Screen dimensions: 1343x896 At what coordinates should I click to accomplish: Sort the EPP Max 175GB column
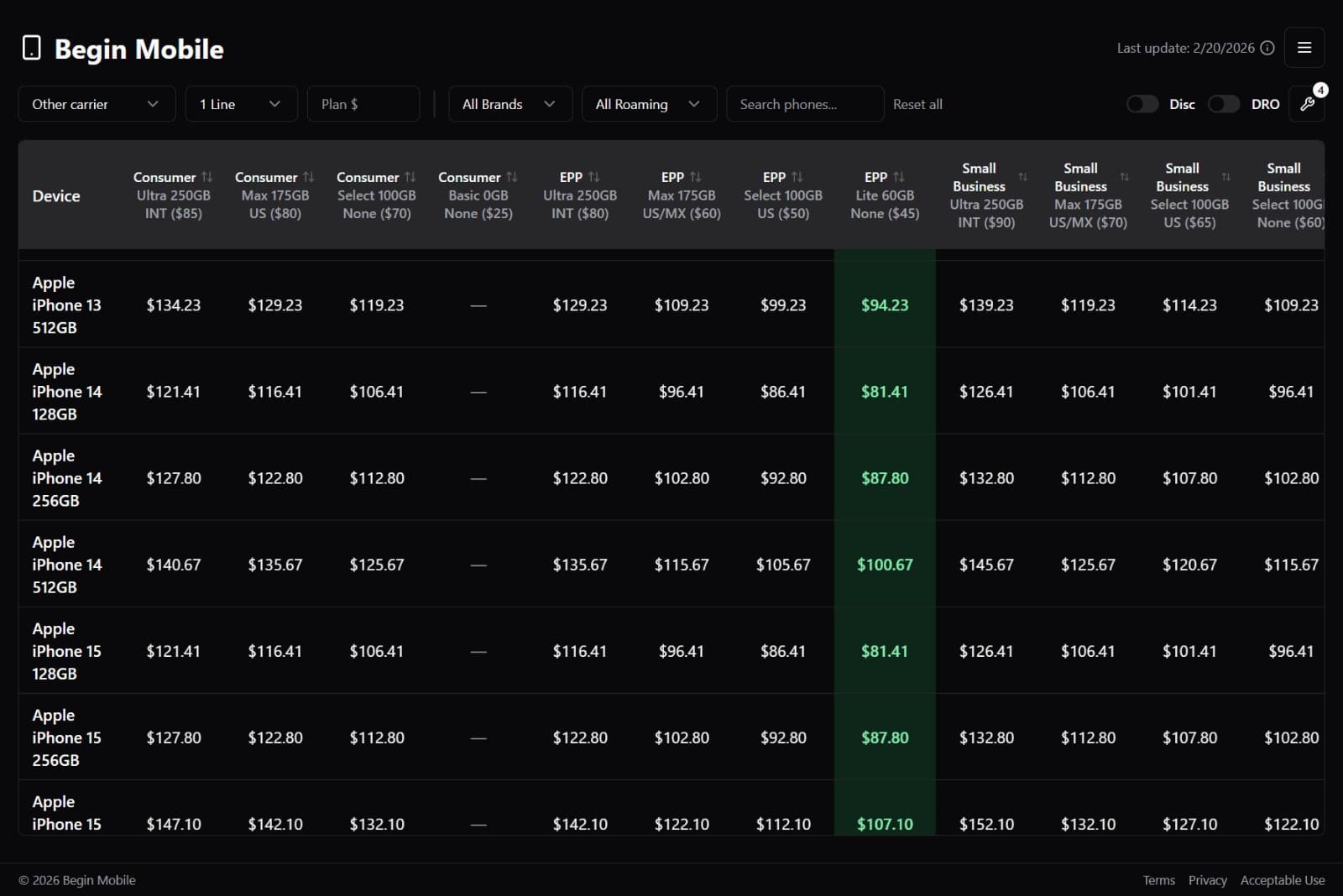point(697,177)
